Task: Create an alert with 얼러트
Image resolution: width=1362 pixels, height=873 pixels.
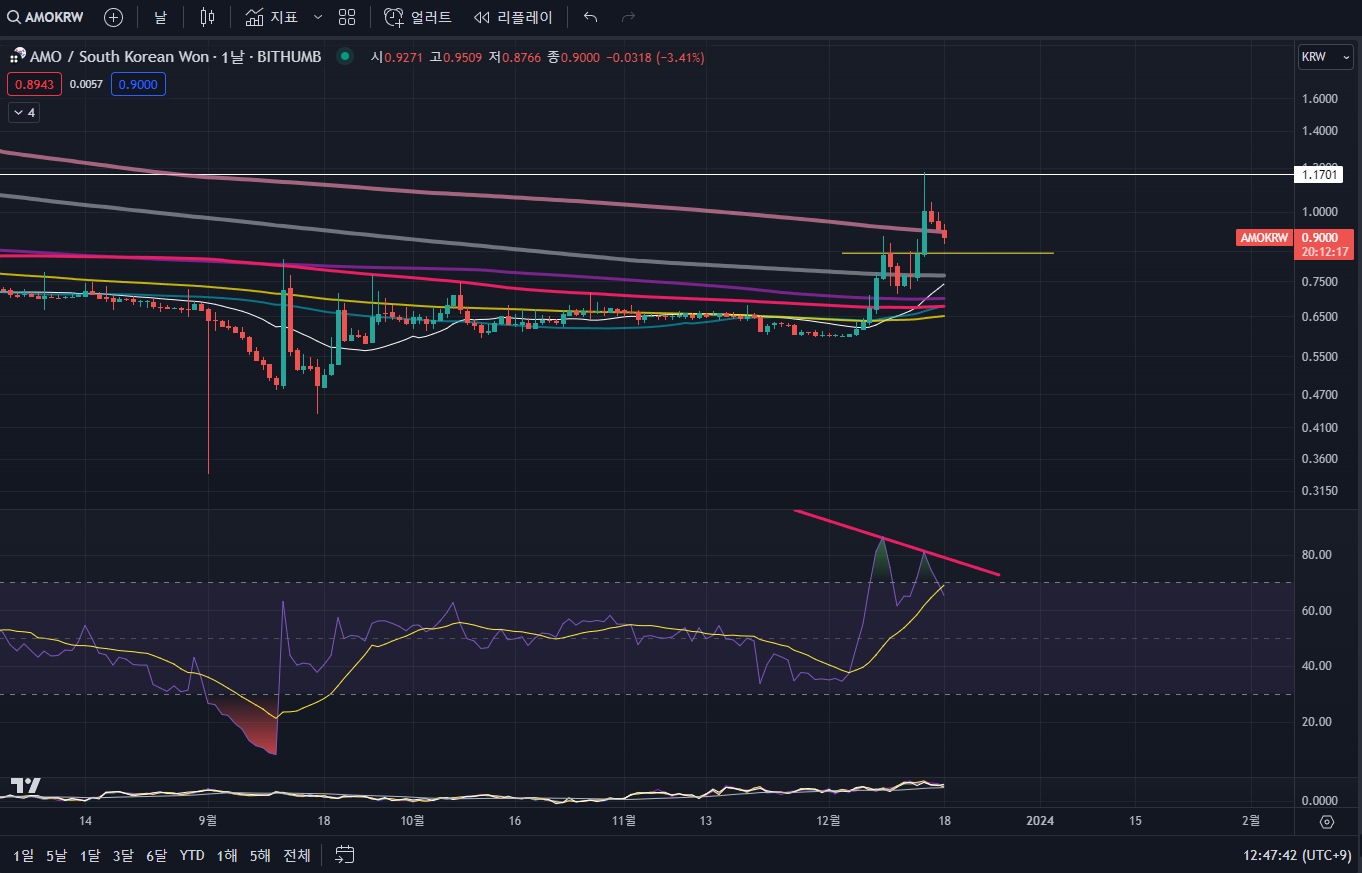Action: 418,17
